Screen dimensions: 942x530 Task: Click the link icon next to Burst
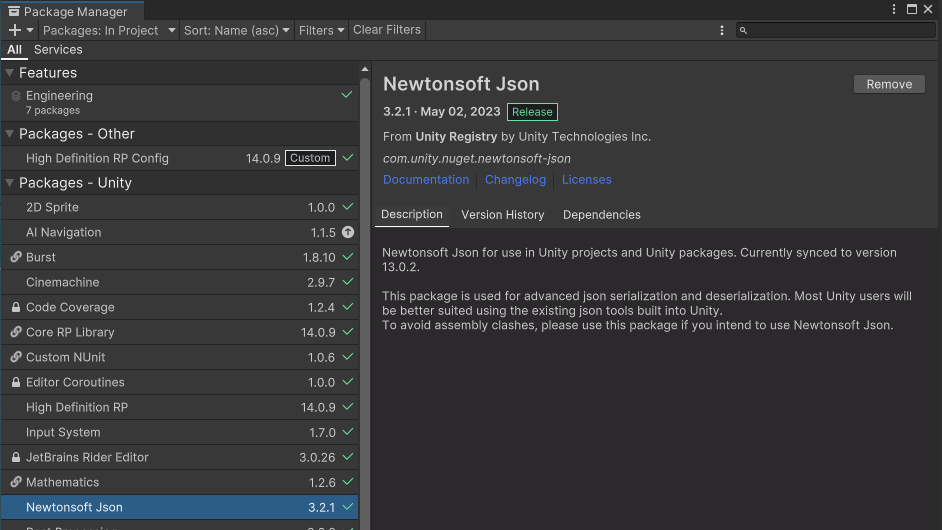(x=16, y=257)
